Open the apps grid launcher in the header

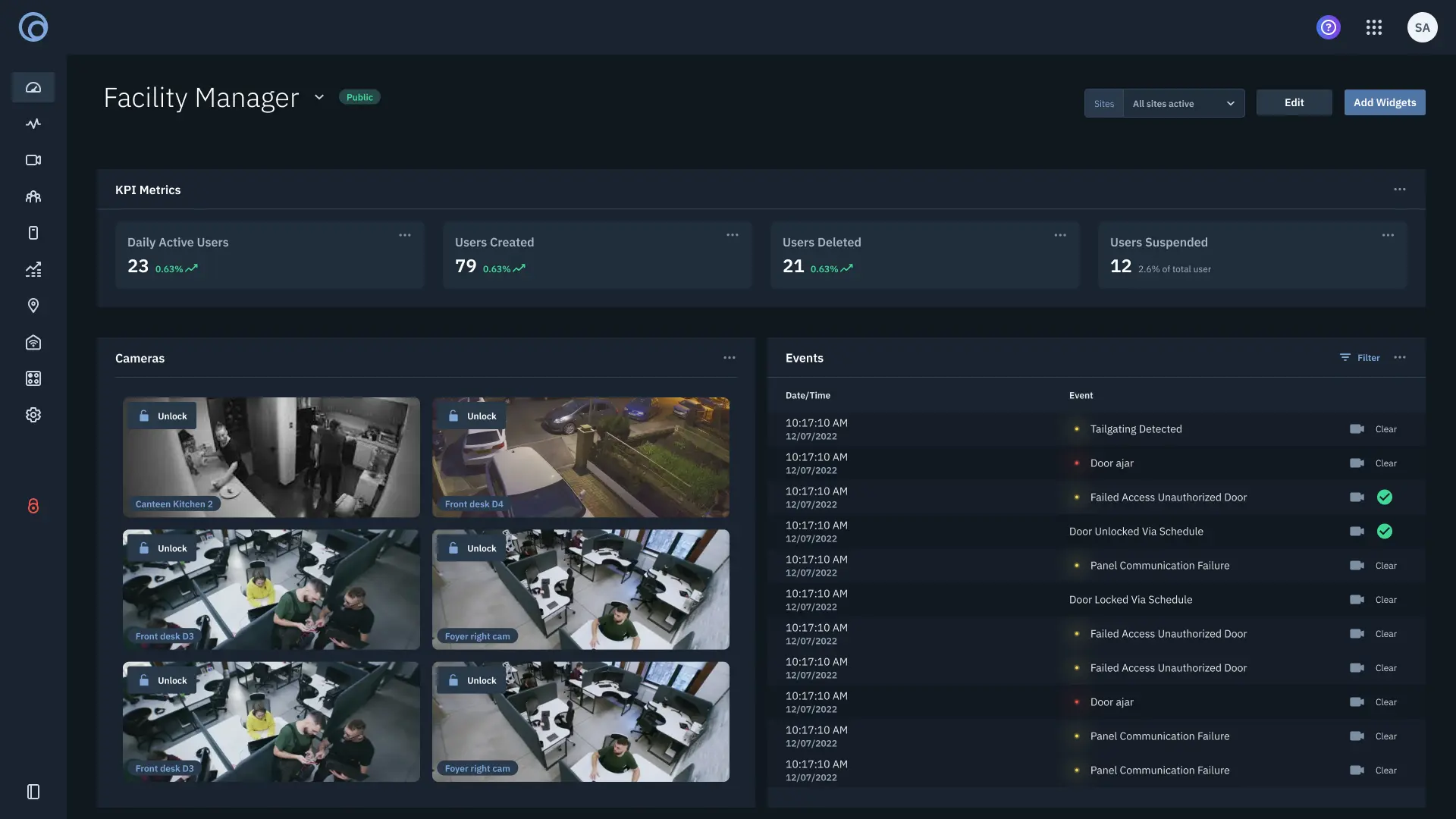(1374, 27)
